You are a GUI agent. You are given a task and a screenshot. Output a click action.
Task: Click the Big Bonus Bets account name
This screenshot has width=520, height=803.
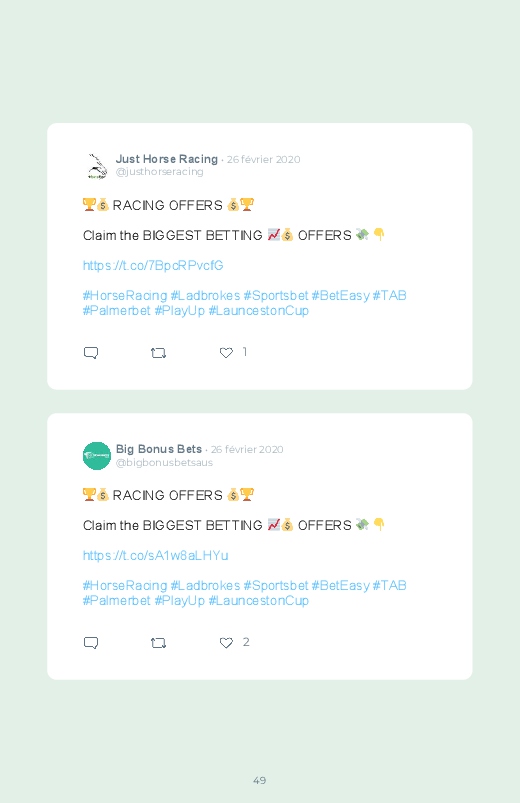(159, 449)
